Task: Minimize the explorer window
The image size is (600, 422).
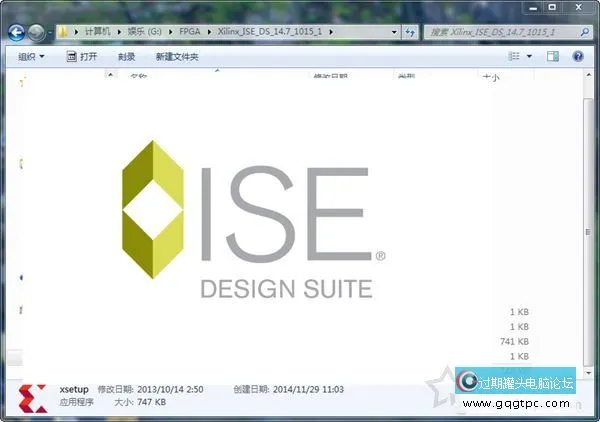Action: click(534, 7)
